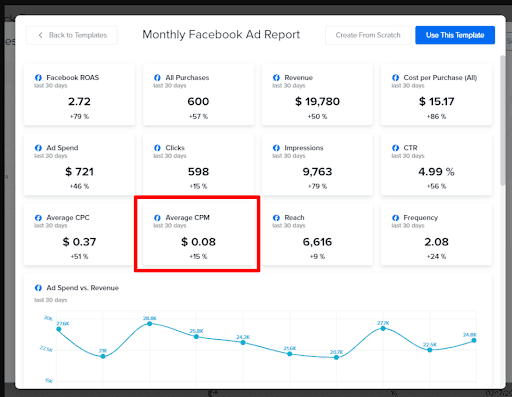Click the vertical scrollbar of the template preview
The height and width of the screenshot is (397, 512).
(x=503, y=120)
